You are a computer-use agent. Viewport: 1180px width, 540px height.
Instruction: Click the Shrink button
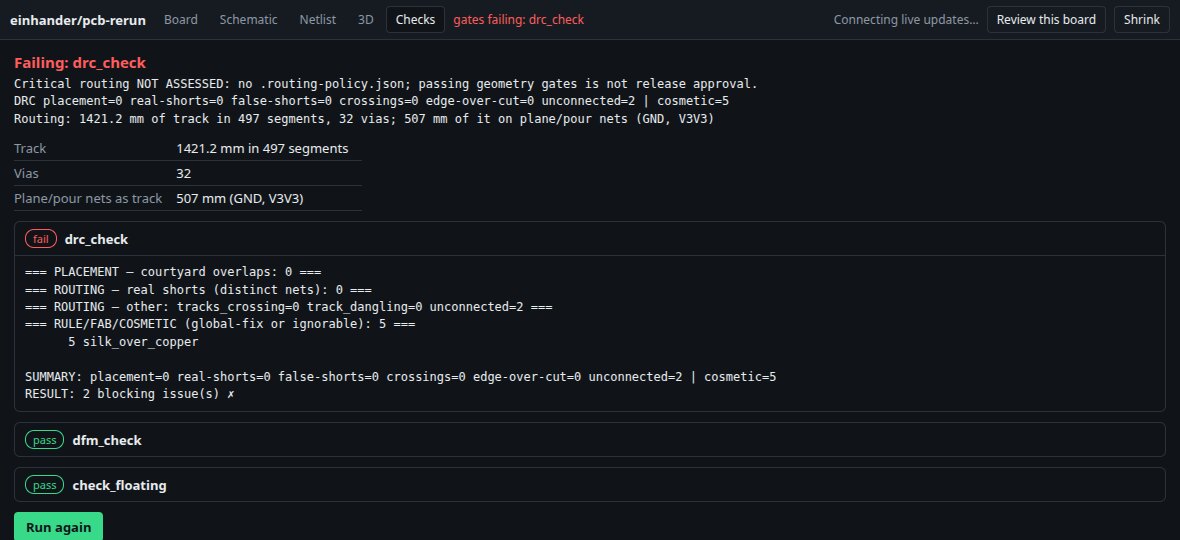[1142, 20]
